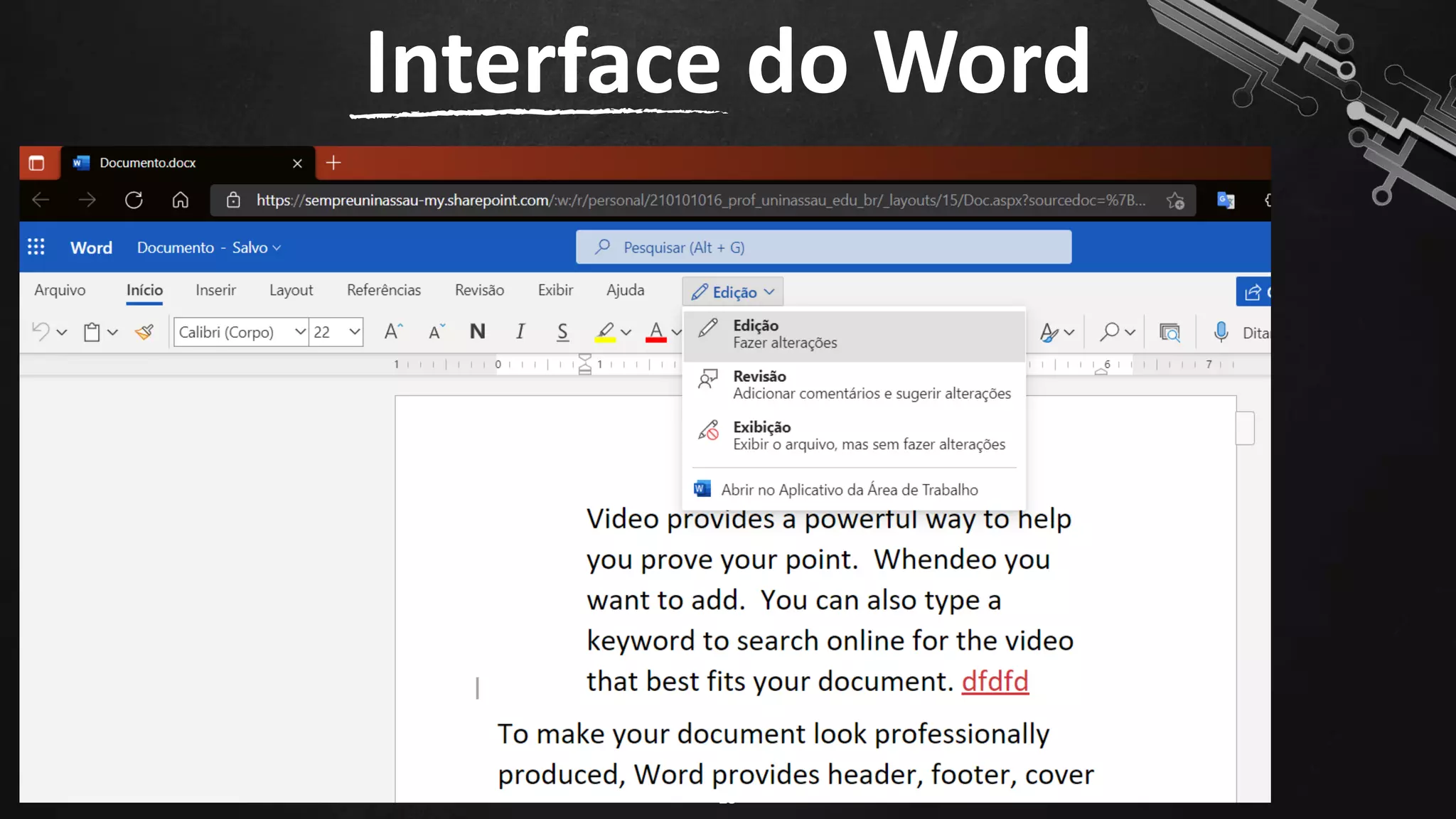Switch to the Início tab
Image resolution: width=1456 pixels, height=819 pixels.
point(144,290)
